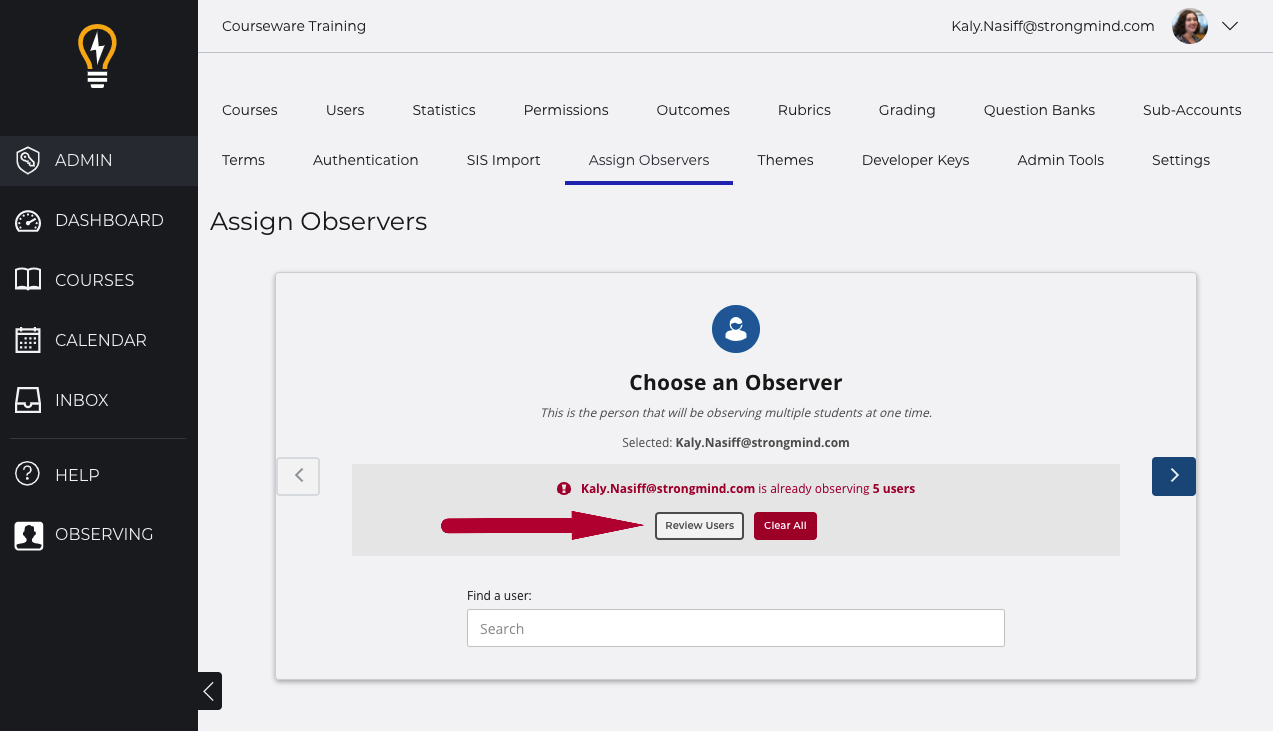
Task: Click the Courseware Training title
Action: pos(294,26)
